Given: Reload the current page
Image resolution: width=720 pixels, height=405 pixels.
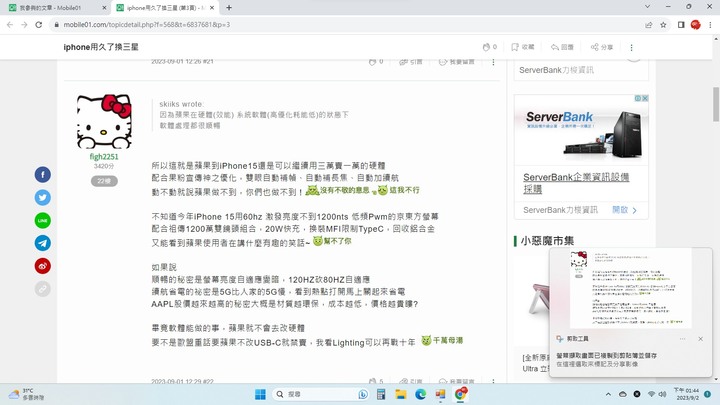Looking at the screenshot, I should coord(39,25).
